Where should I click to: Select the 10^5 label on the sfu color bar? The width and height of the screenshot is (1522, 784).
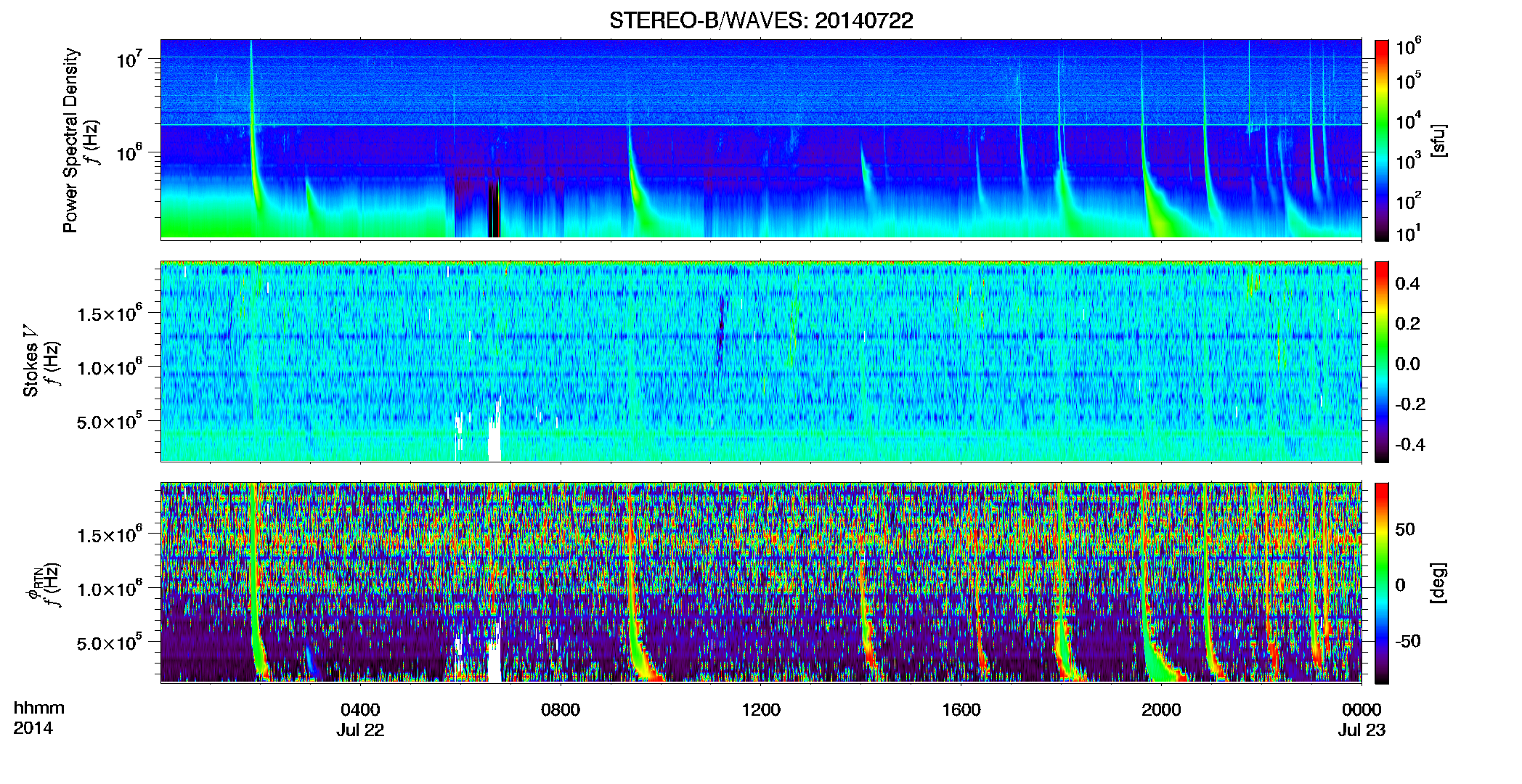[x=1409, y=81]
